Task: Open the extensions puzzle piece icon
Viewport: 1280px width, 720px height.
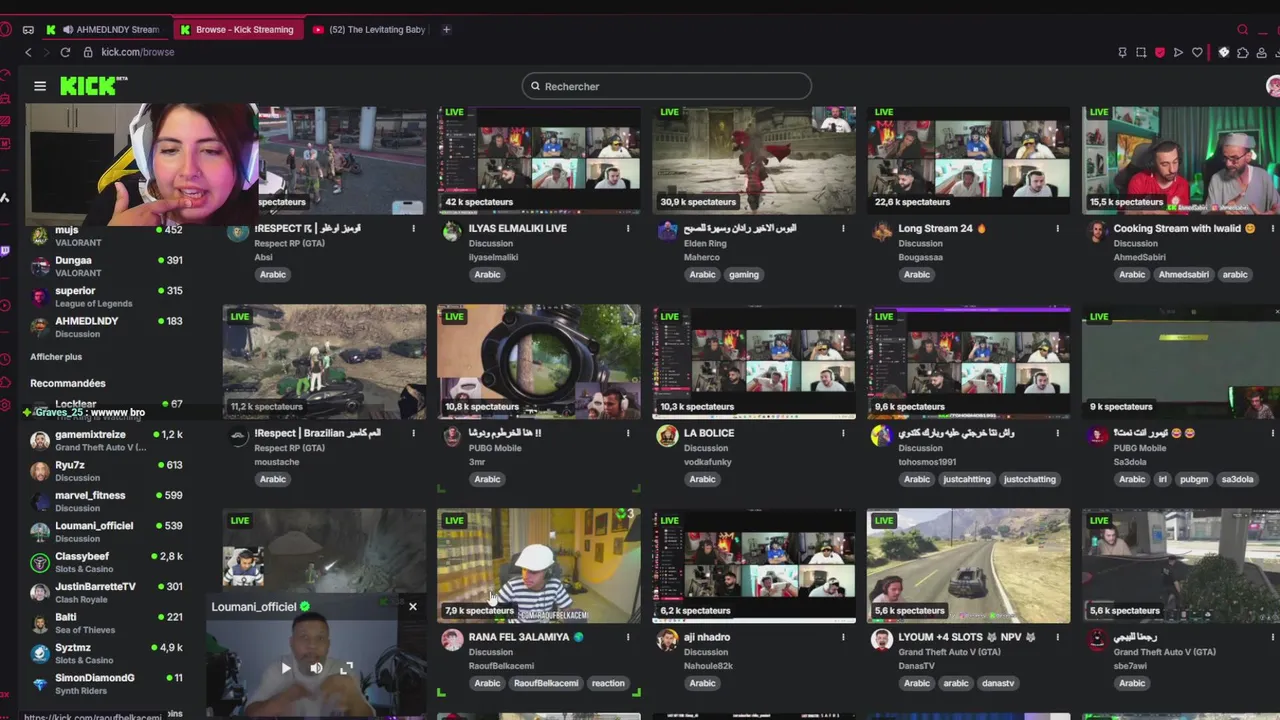Action: point(1243,52)
